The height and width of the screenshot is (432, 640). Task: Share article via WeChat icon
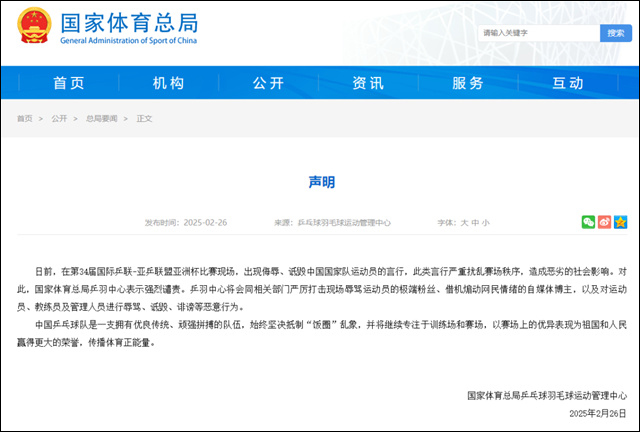pos(588,222)
